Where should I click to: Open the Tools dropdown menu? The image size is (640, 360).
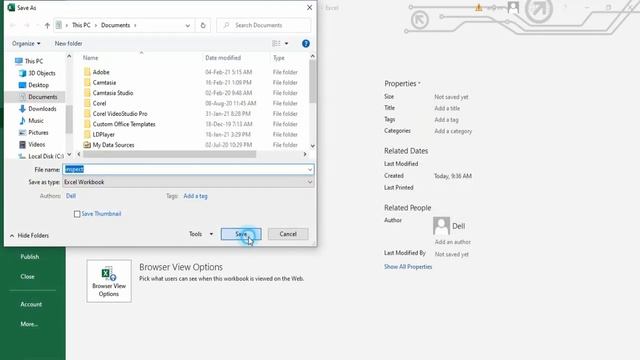pos(200,234)
